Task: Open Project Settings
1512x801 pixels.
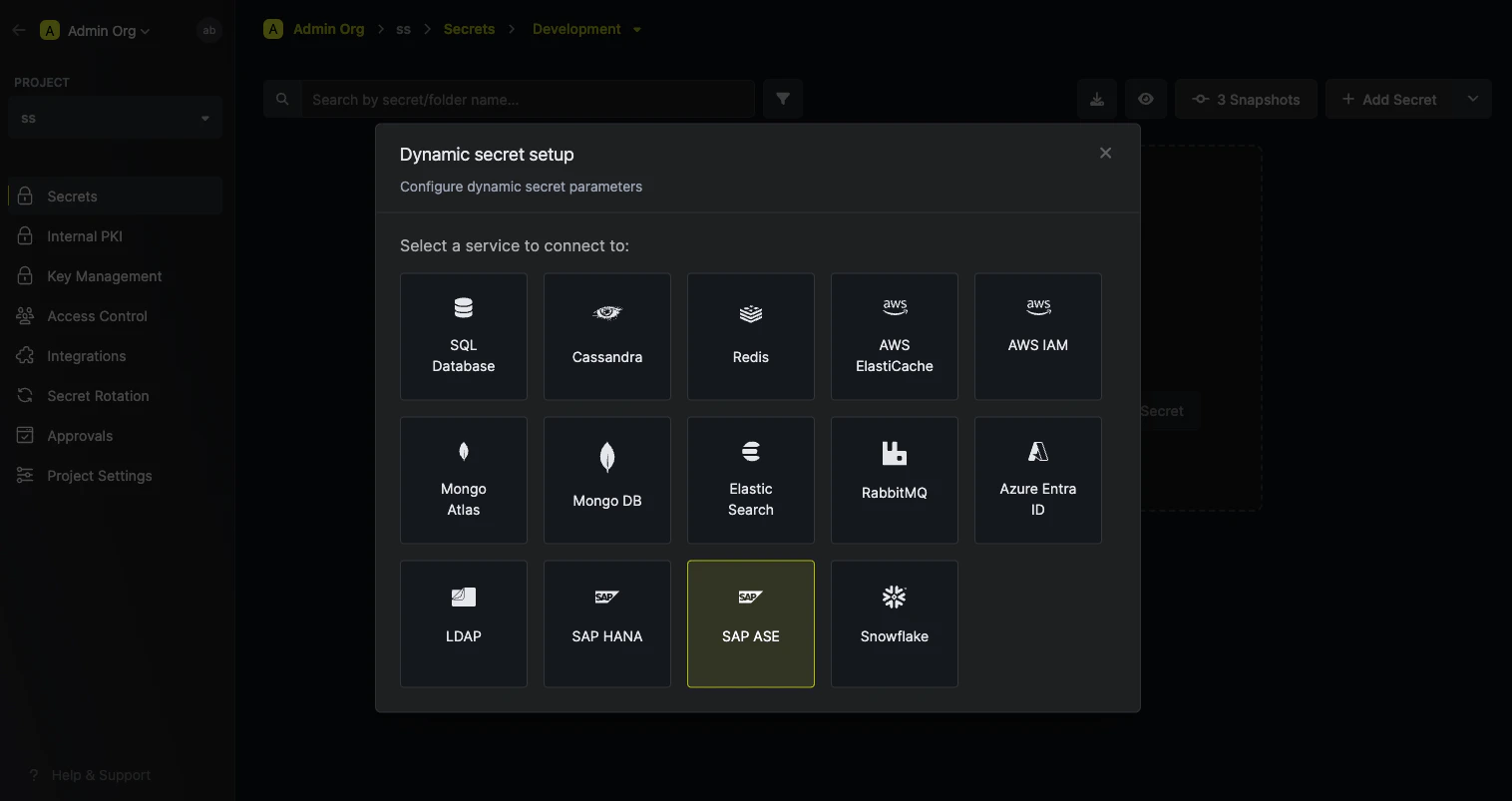Action: (116, 475)
